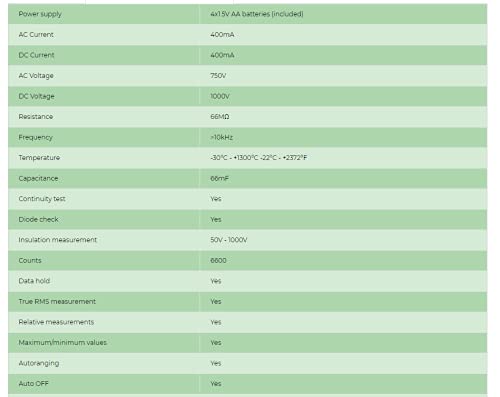Click the True RMS measurement label

point(57,301)
